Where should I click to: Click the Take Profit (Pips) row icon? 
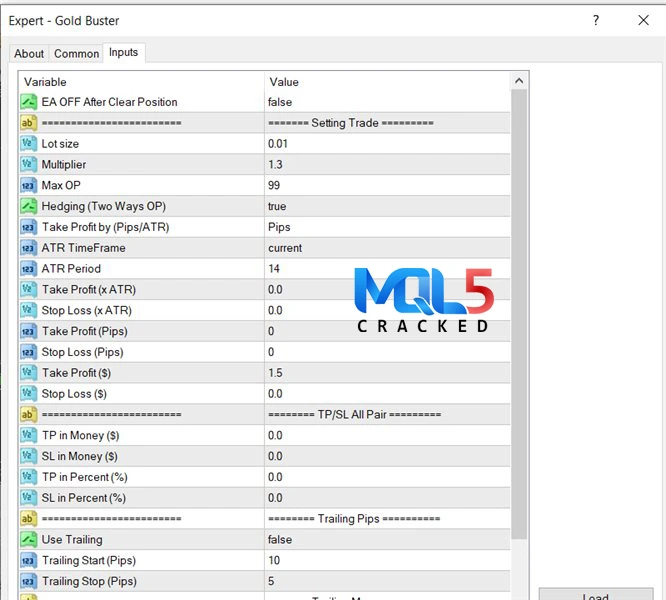pos(28,331)
